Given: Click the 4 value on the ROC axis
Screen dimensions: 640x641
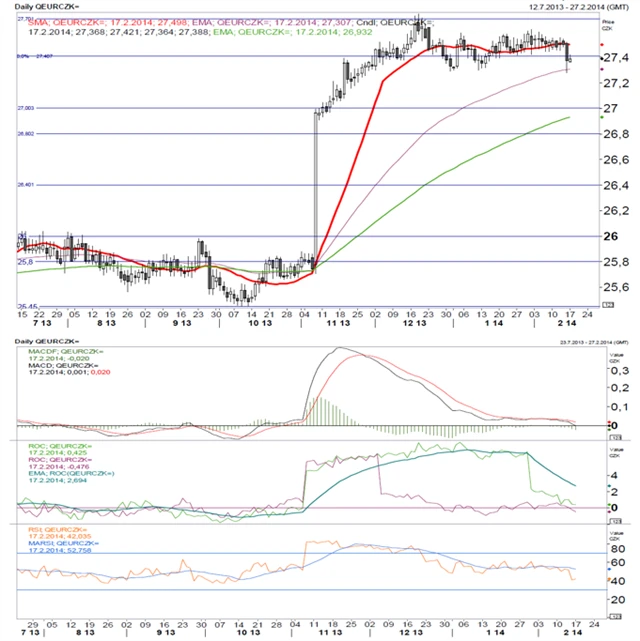Looking at the screenshot, I should click(615, 475).
